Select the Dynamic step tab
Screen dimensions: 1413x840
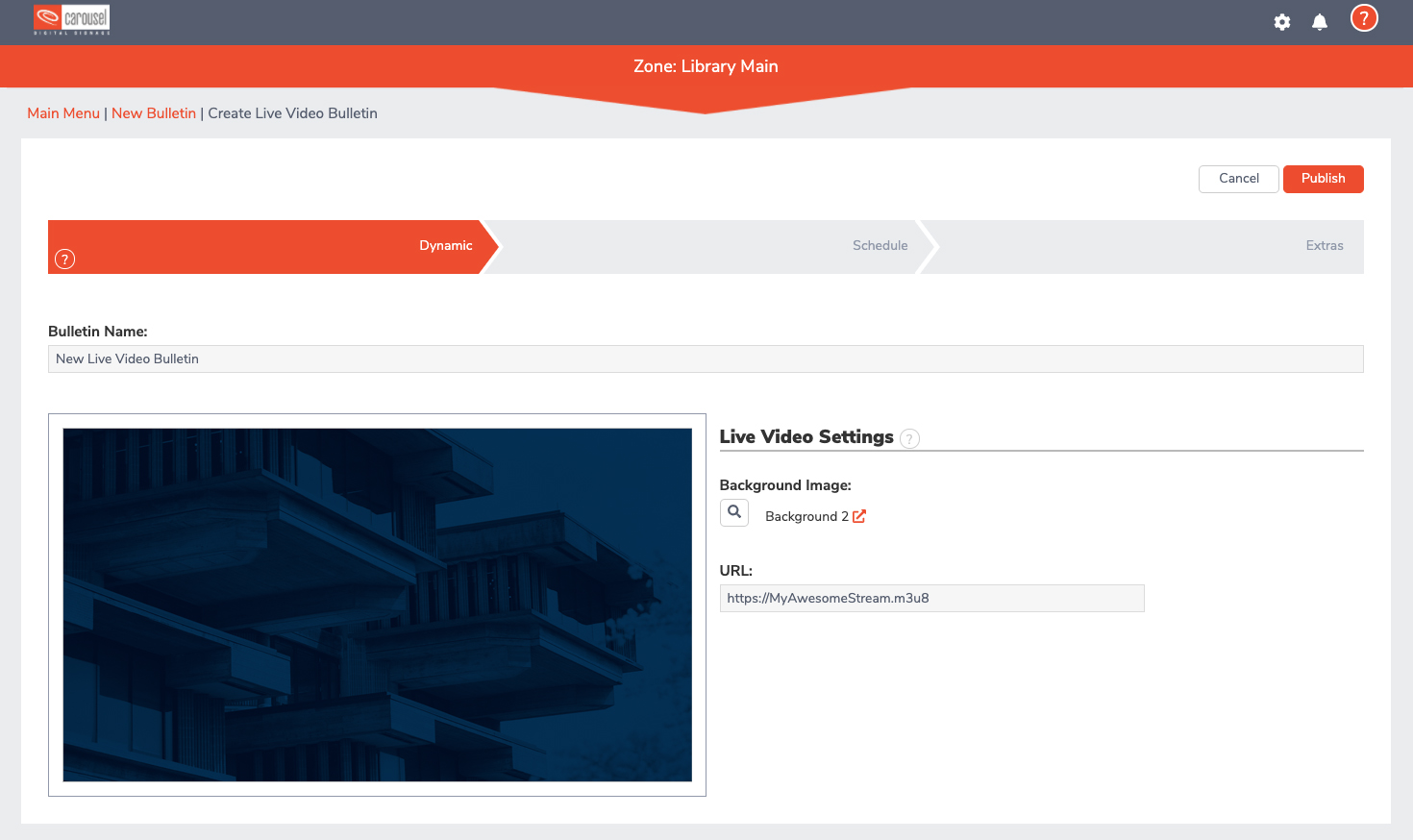pos(445,246)
